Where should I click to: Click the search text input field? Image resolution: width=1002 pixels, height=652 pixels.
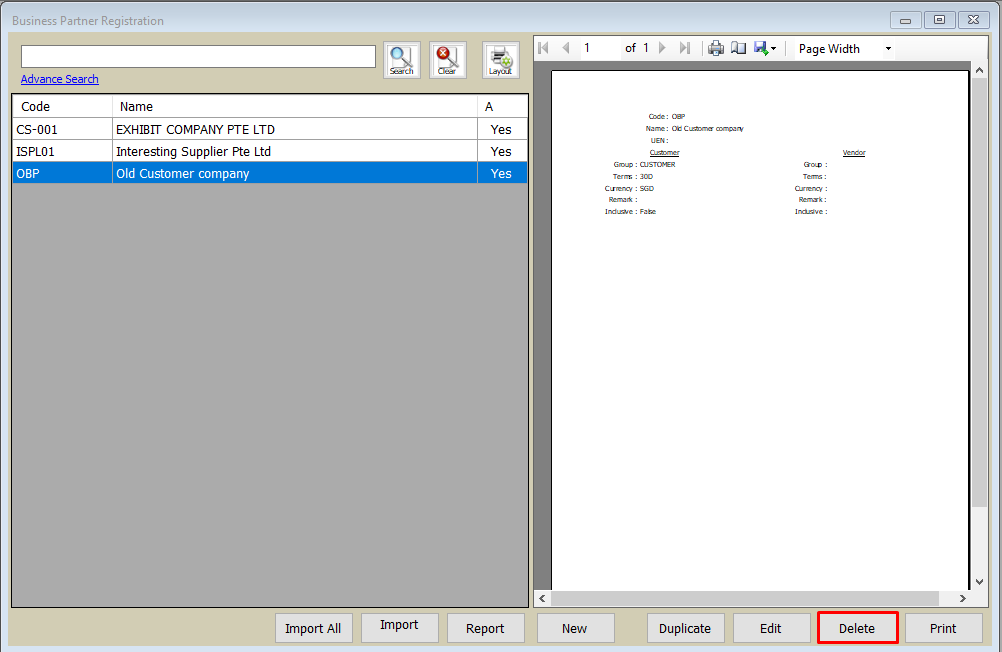(x=198, y=56)
